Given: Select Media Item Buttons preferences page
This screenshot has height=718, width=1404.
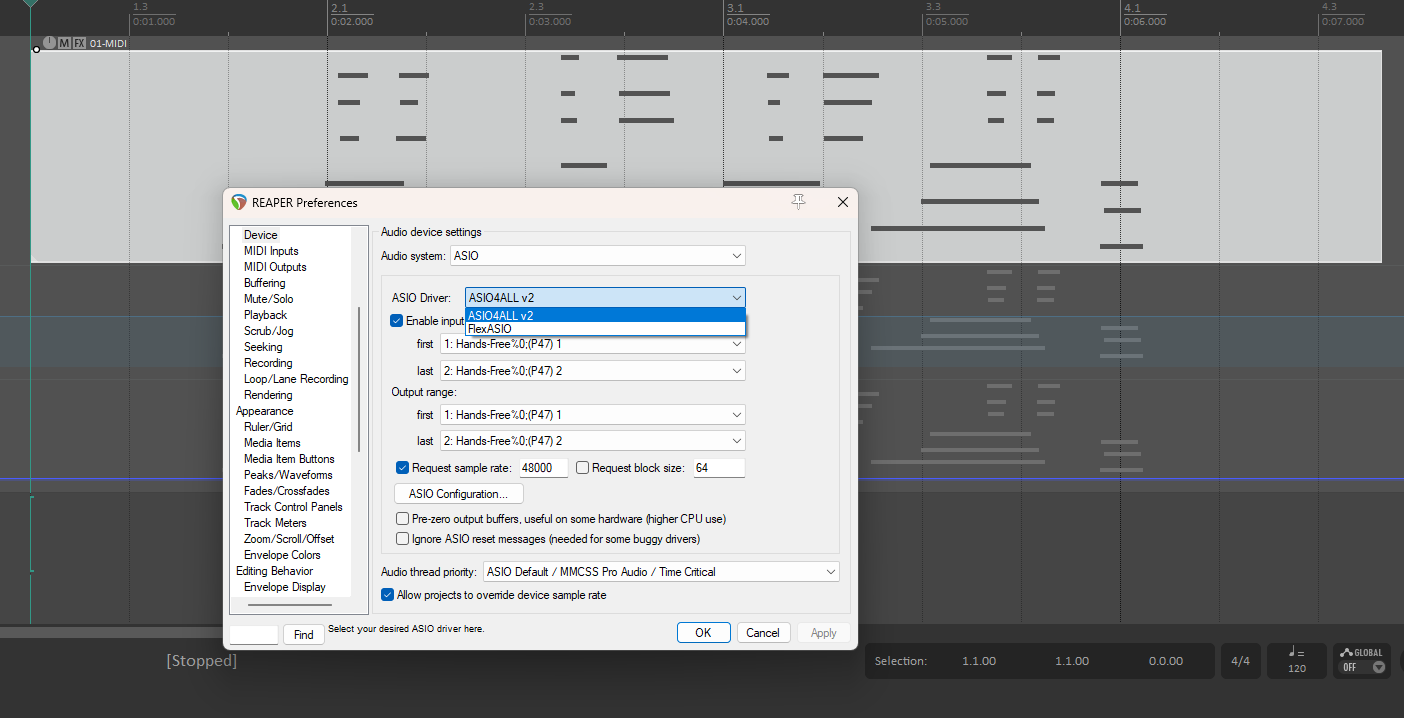Looking at the screenshot, I should tap(289, 459).
